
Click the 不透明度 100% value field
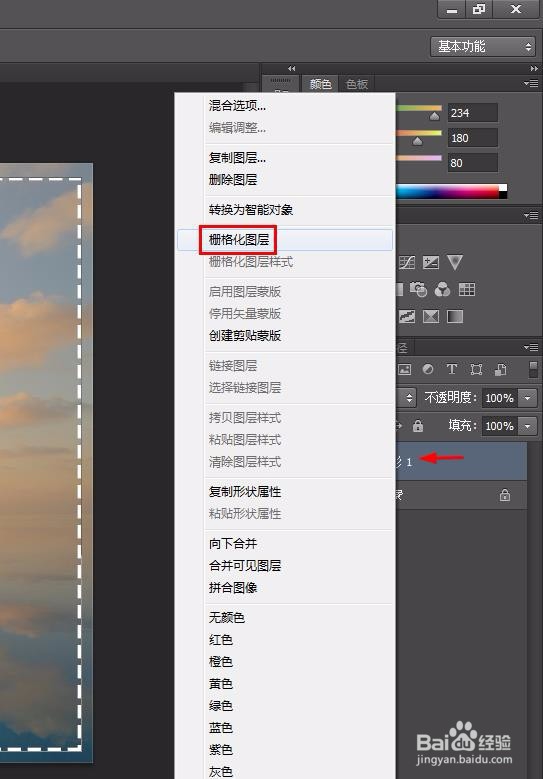tap(499, 398)
